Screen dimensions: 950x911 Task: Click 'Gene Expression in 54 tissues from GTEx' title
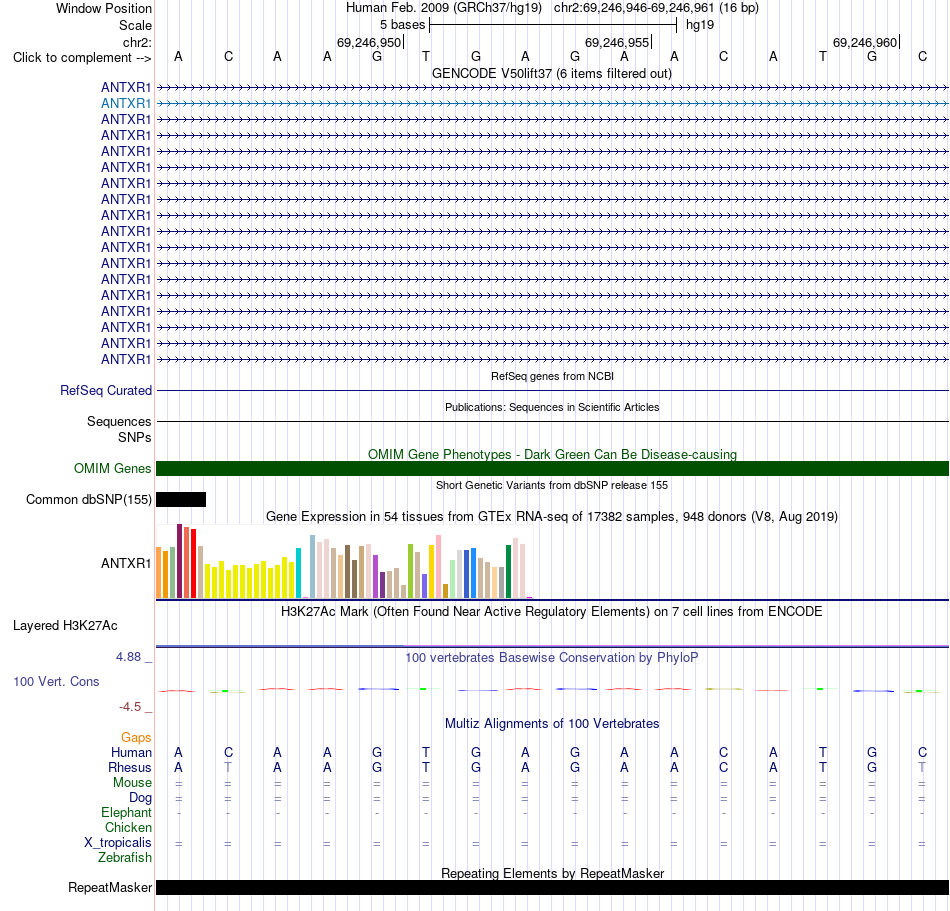click(552, 517)
